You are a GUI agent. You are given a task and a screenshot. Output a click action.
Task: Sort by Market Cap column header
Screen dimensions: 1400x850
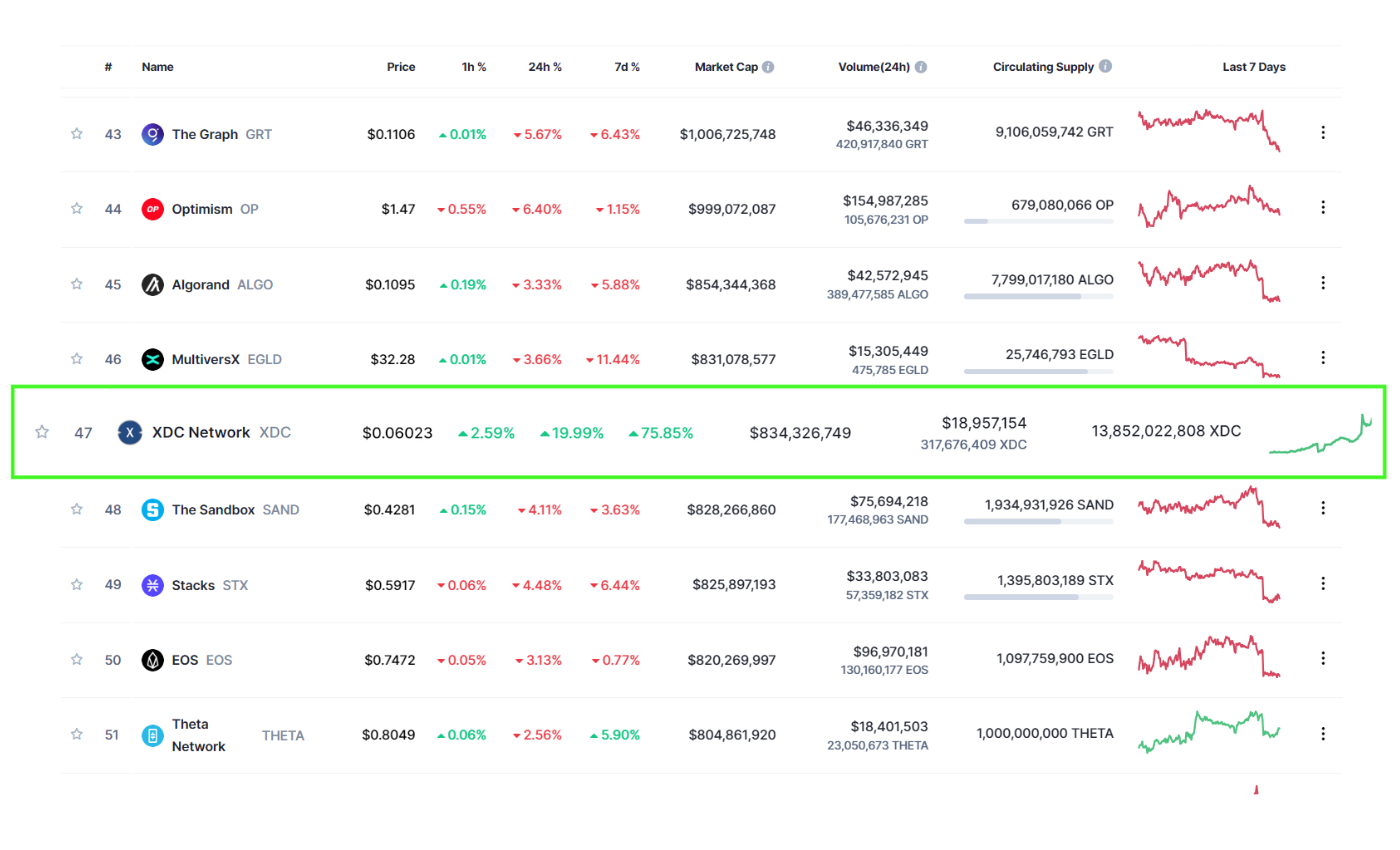[x=726, y=67]
